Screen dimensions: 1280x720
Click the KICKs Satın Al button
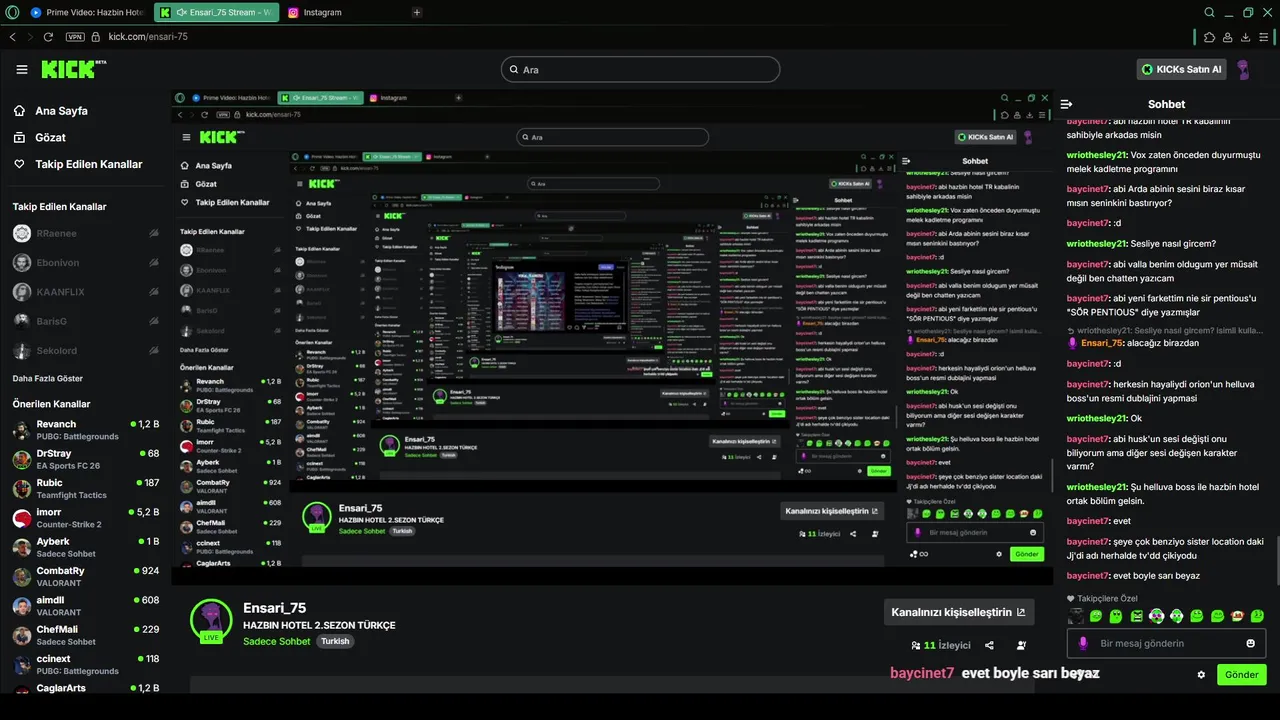click(1181, 69)
